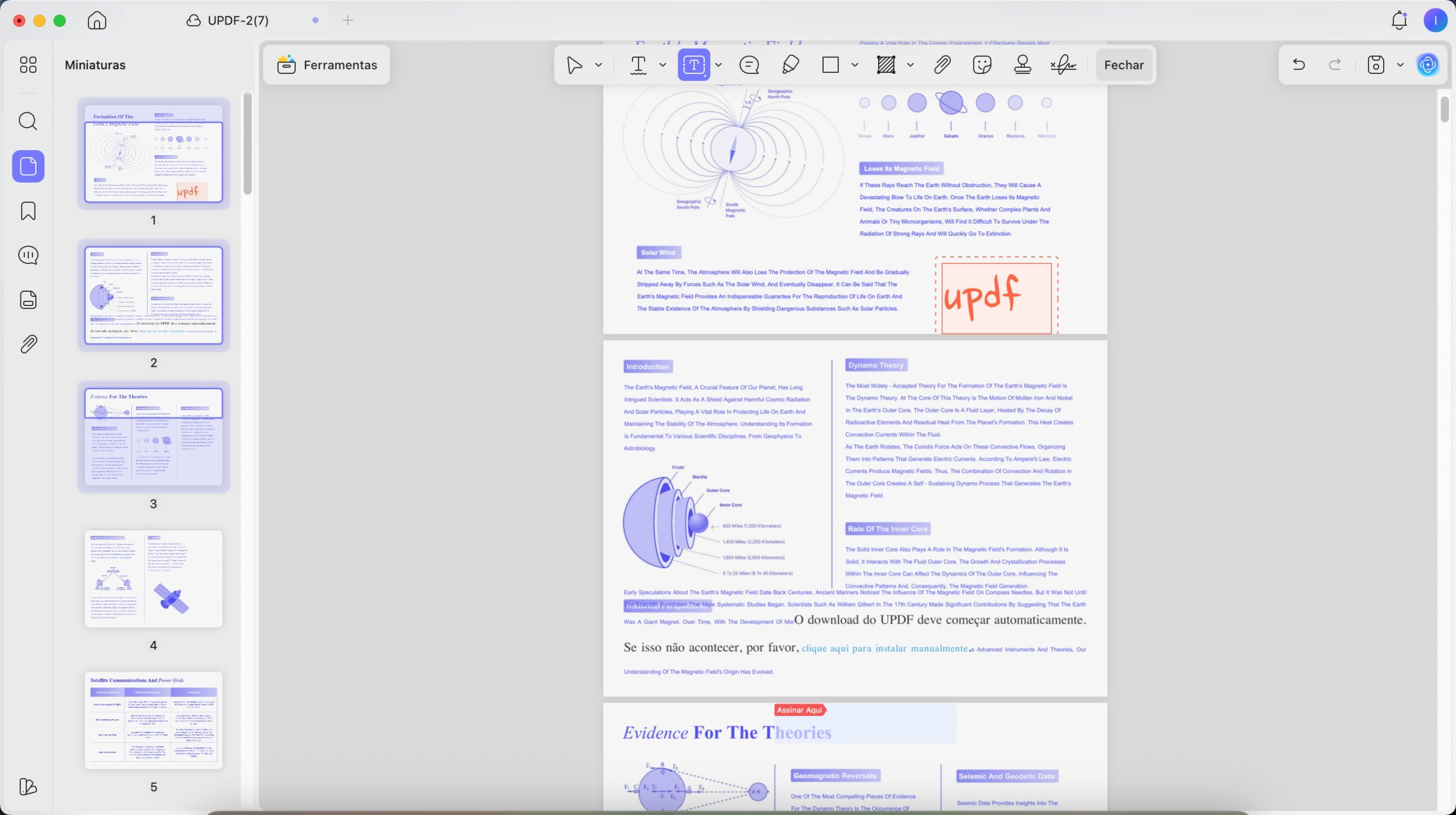The height and width of the screenshot is (815, 1456).
Task: Open the user account avatar
Action: pos(1435,20)
